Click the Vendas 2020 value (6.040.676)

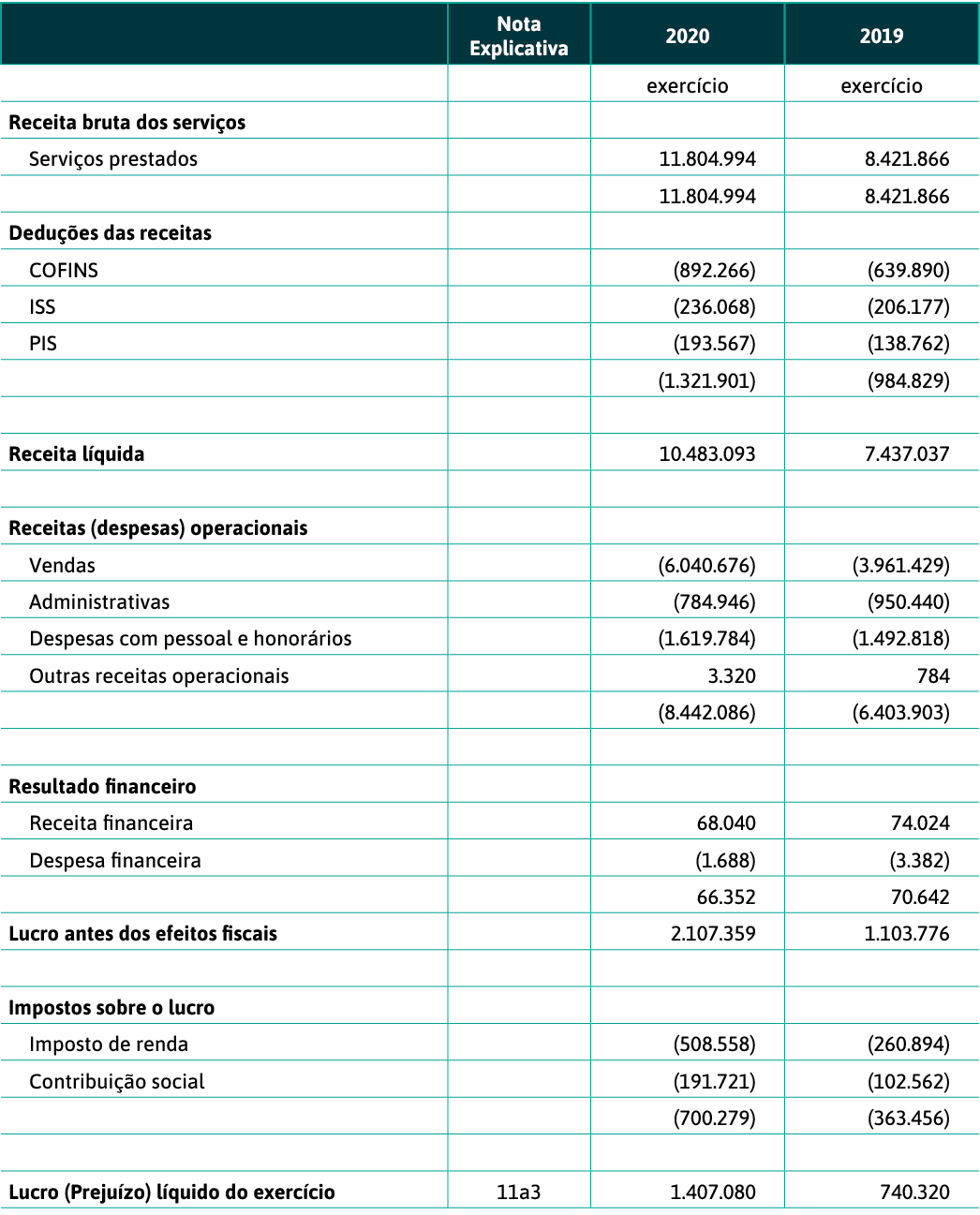pyautogui.click(x=706, y=566)
